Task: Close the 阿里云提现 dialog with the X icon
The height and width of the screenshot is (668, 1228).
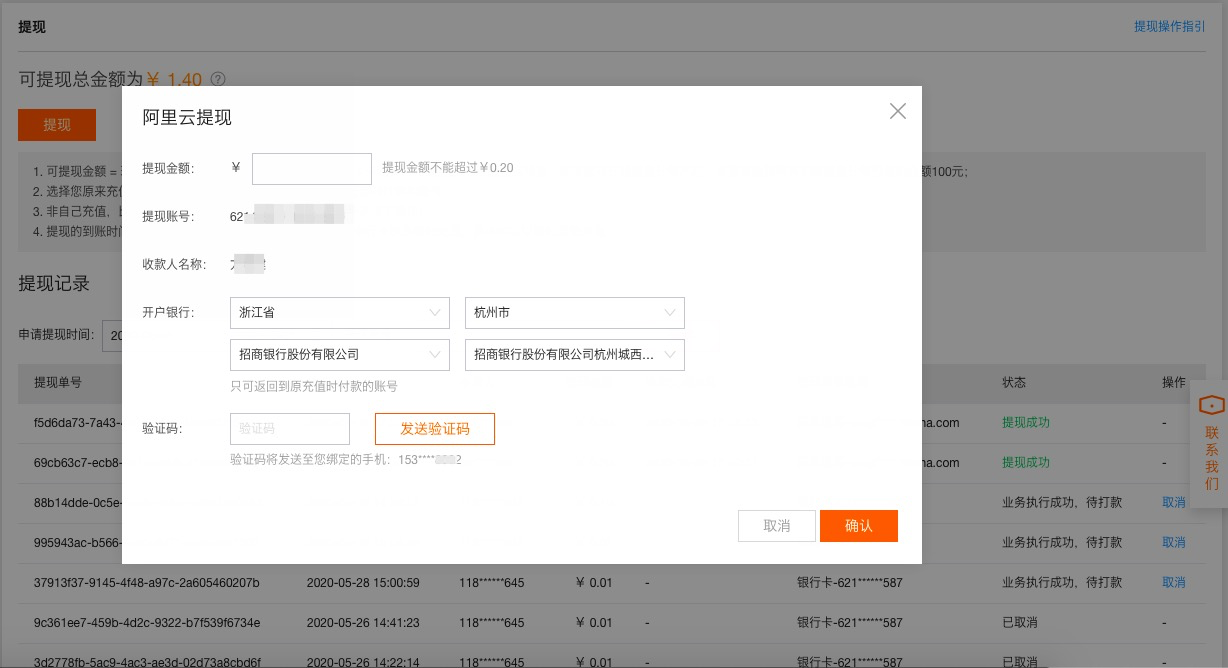Action: point(898,111)
